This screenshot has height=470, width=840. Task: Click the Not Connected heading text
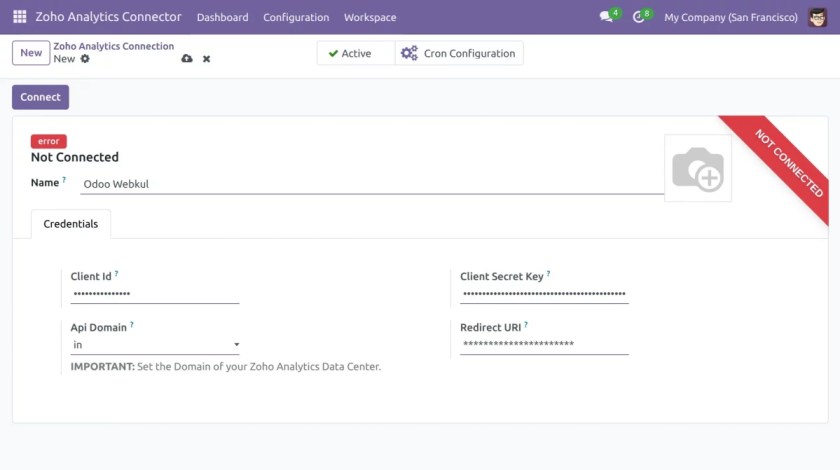click(74, 157)
